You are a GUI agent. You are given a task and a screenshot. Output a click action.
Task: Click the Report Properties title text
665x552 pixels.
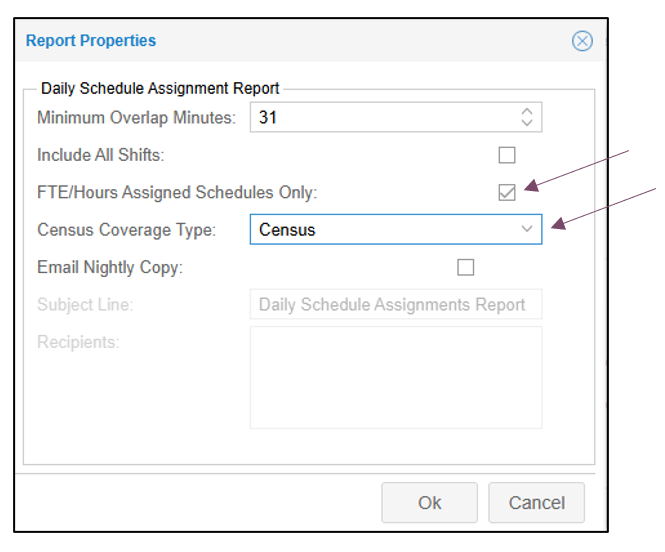(x=91, y=41)
